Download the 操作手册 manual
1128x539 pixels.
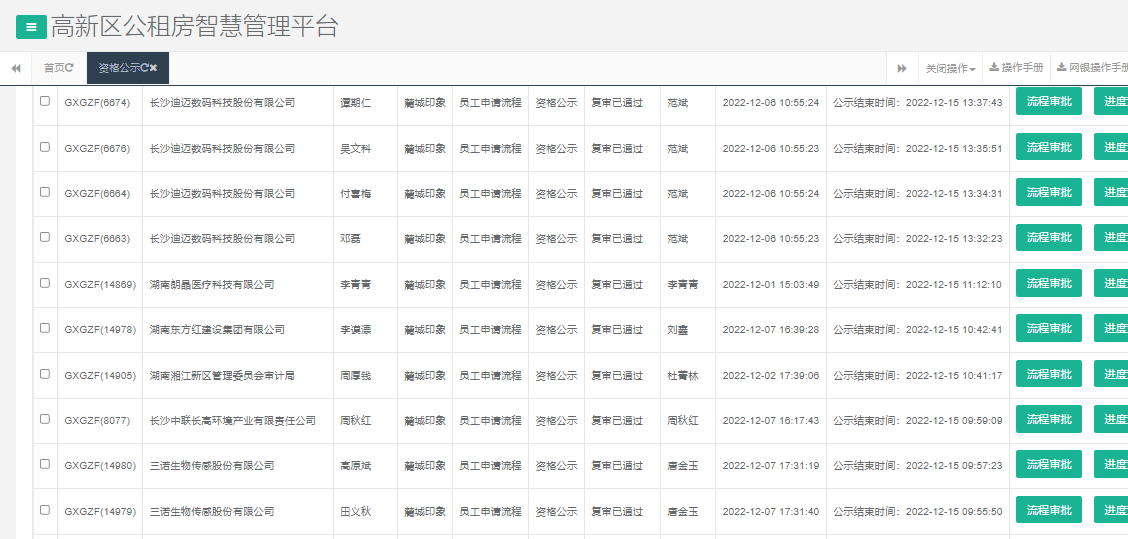click(x=1016, y=68)
